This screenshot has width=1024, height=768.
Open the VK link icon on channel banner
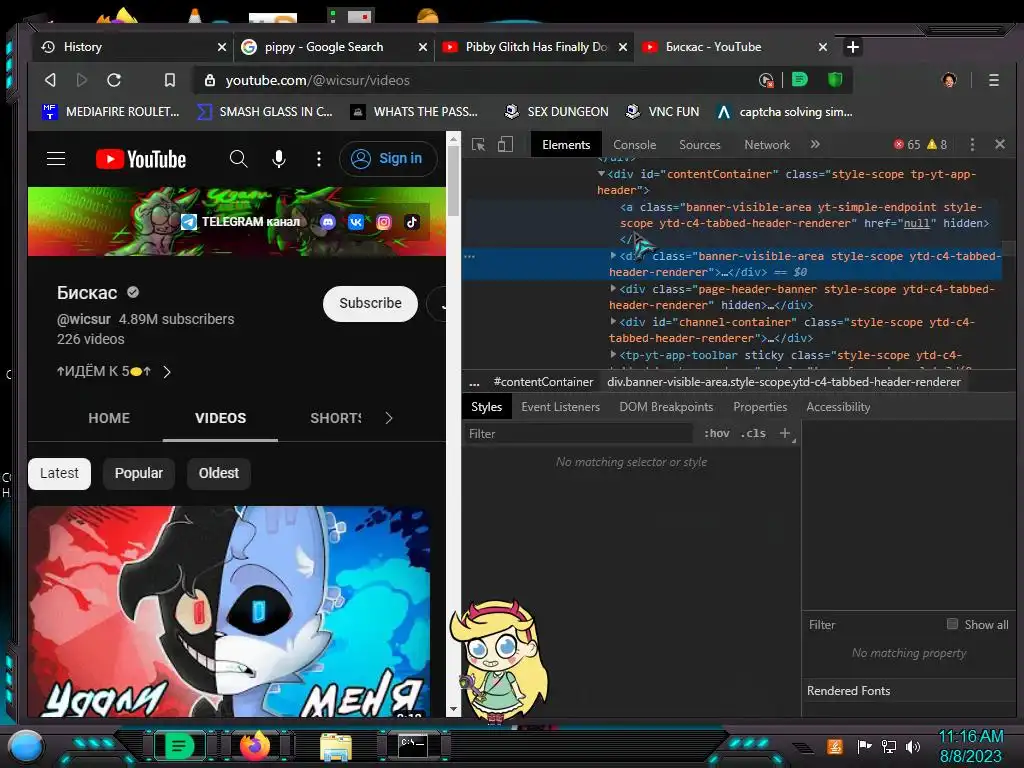[x=356, y=222]
